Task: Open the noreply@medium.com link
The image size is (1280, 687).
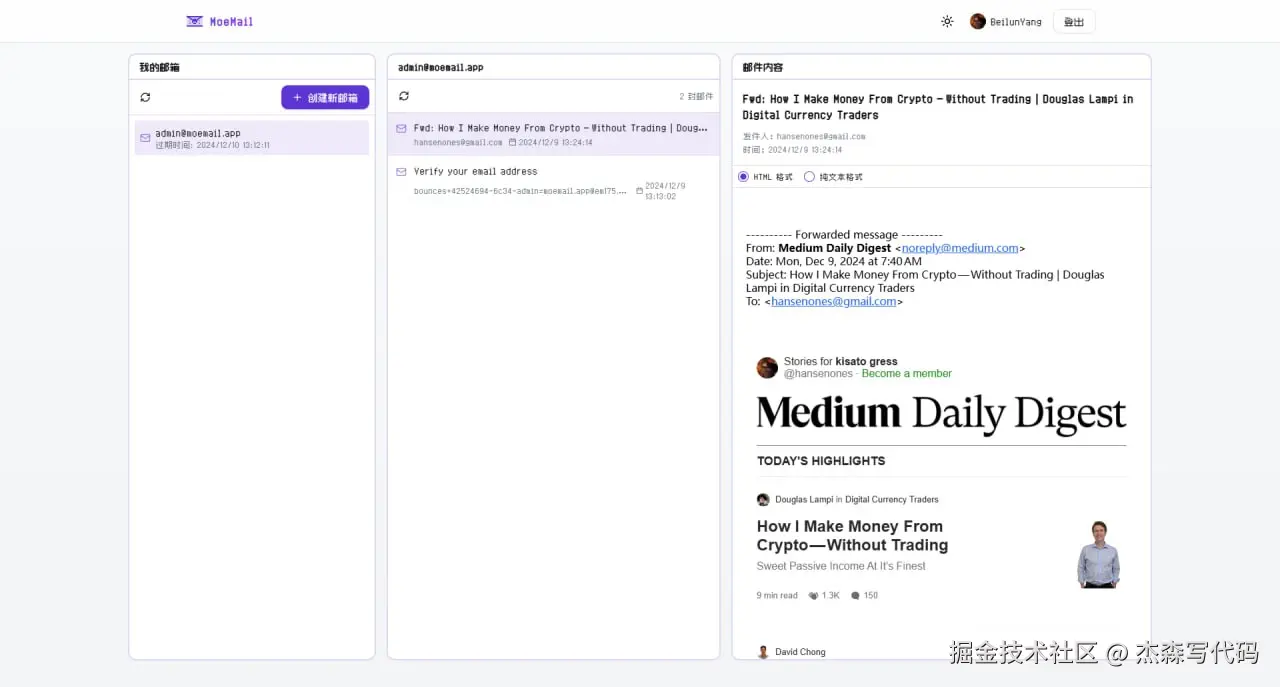Action: (960, 248)
